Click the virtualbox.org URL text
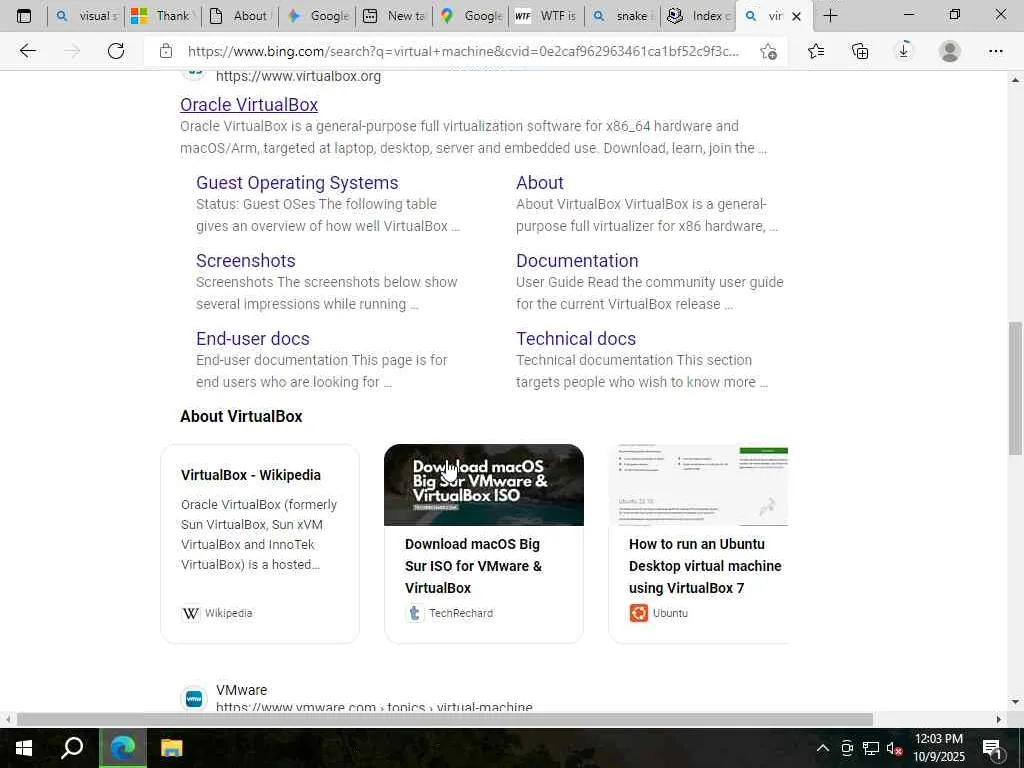Viewport: 1024px width, 768px height. (298, 76)
